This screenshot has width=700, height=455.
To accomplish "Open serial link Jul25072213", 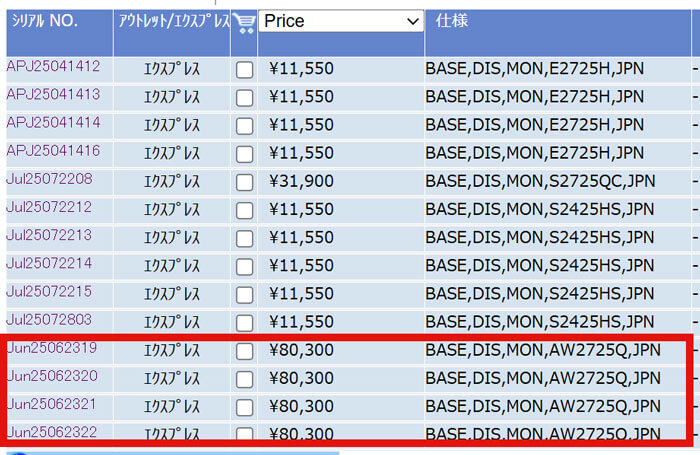I will click(x=49, y=235).
